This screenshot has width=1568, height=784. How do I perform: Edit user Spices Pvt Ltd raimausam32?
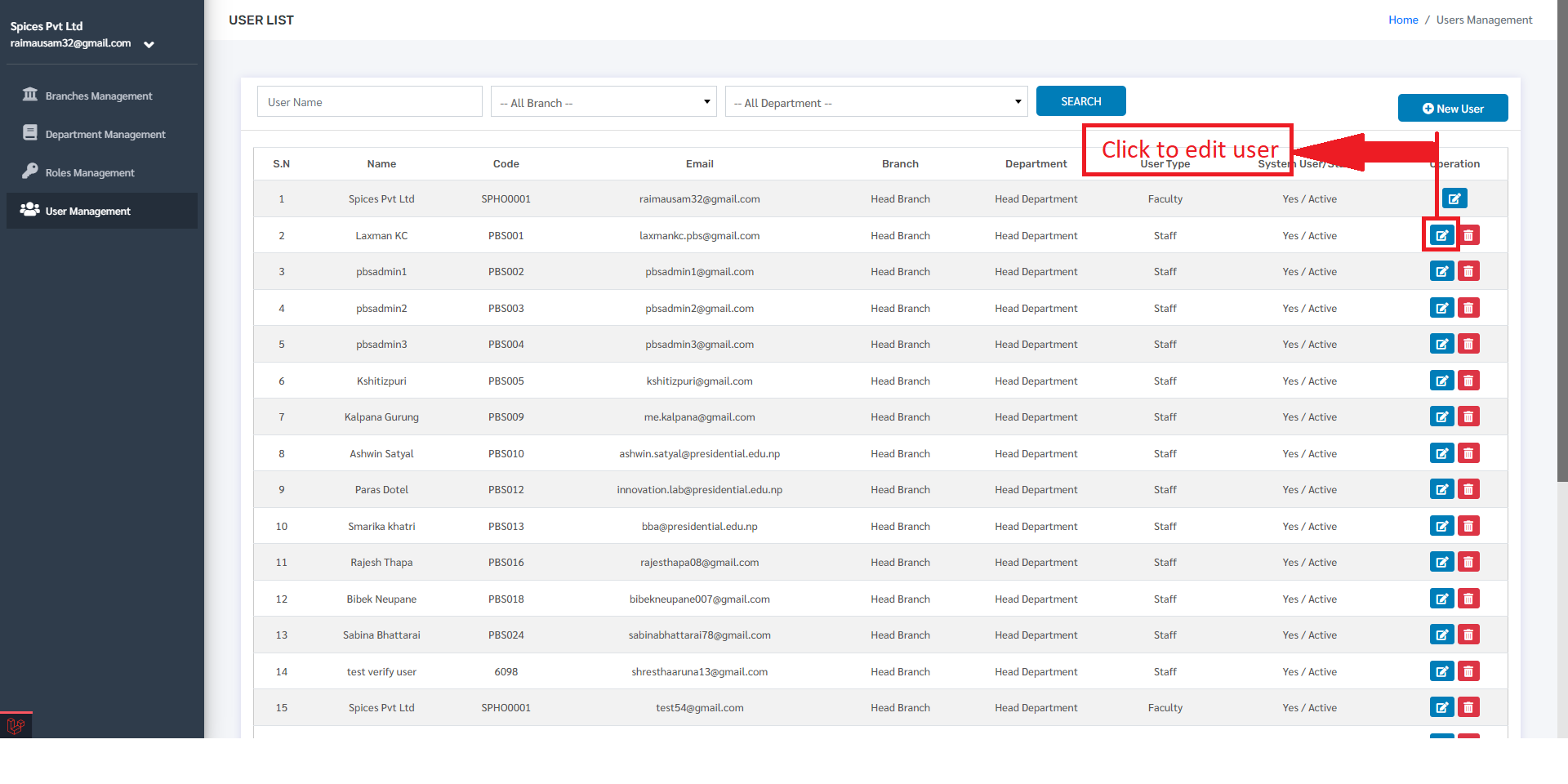pyautogui.click(x=1454, y=198)
